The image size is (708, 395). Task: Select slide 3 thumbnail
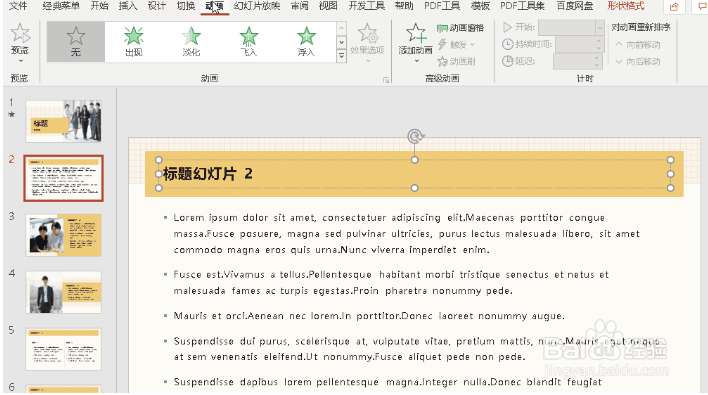click(x=63, y=235)
